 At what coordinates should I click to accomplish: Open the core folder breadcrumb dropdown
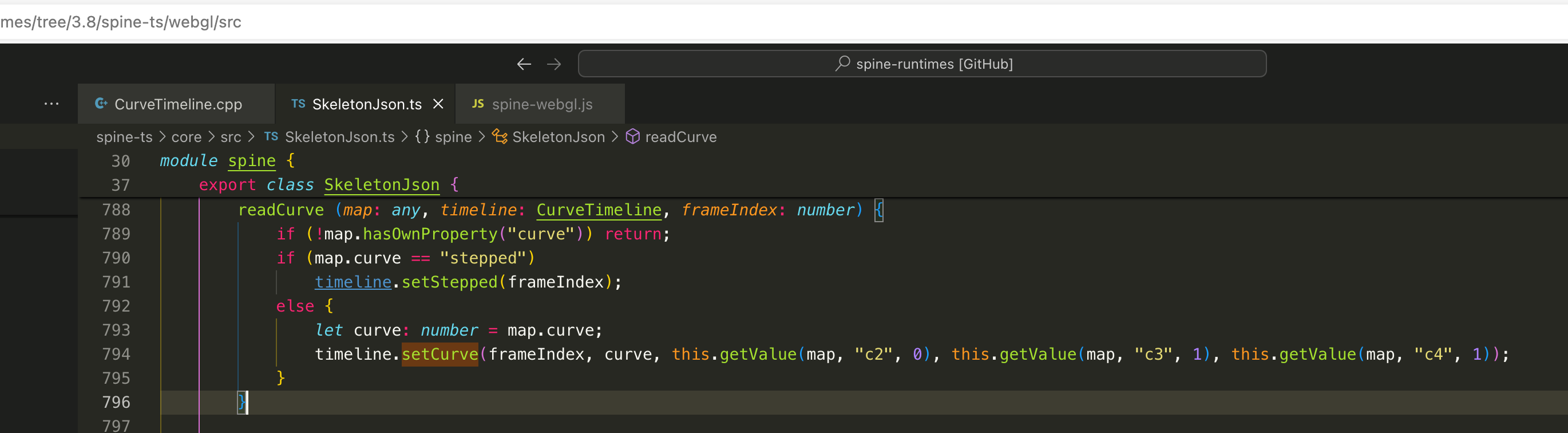186,137
